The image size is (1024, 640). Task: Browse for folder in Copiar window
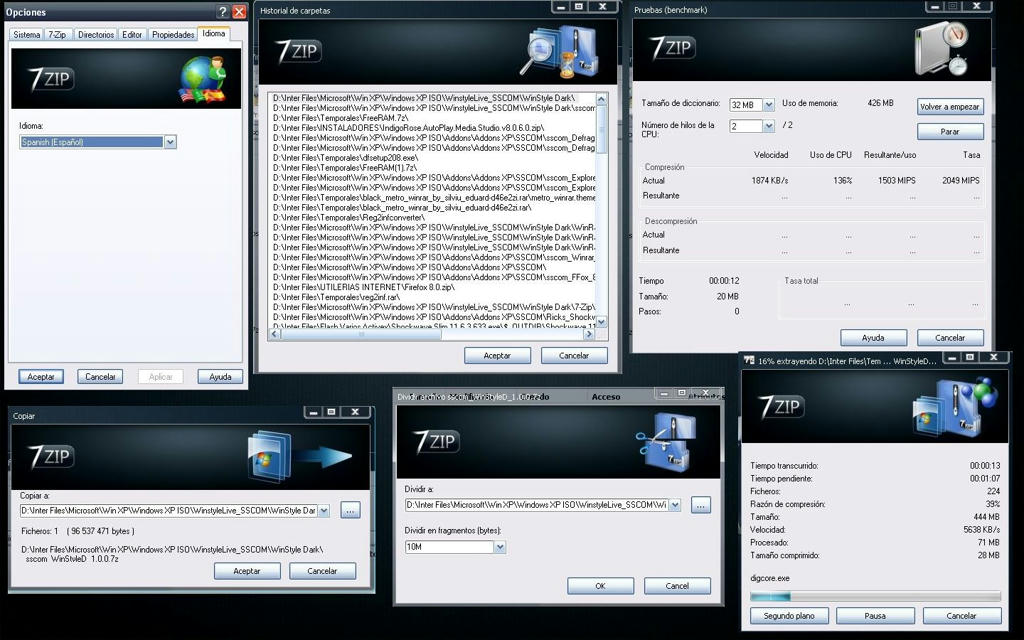click(x=351, y=511)
